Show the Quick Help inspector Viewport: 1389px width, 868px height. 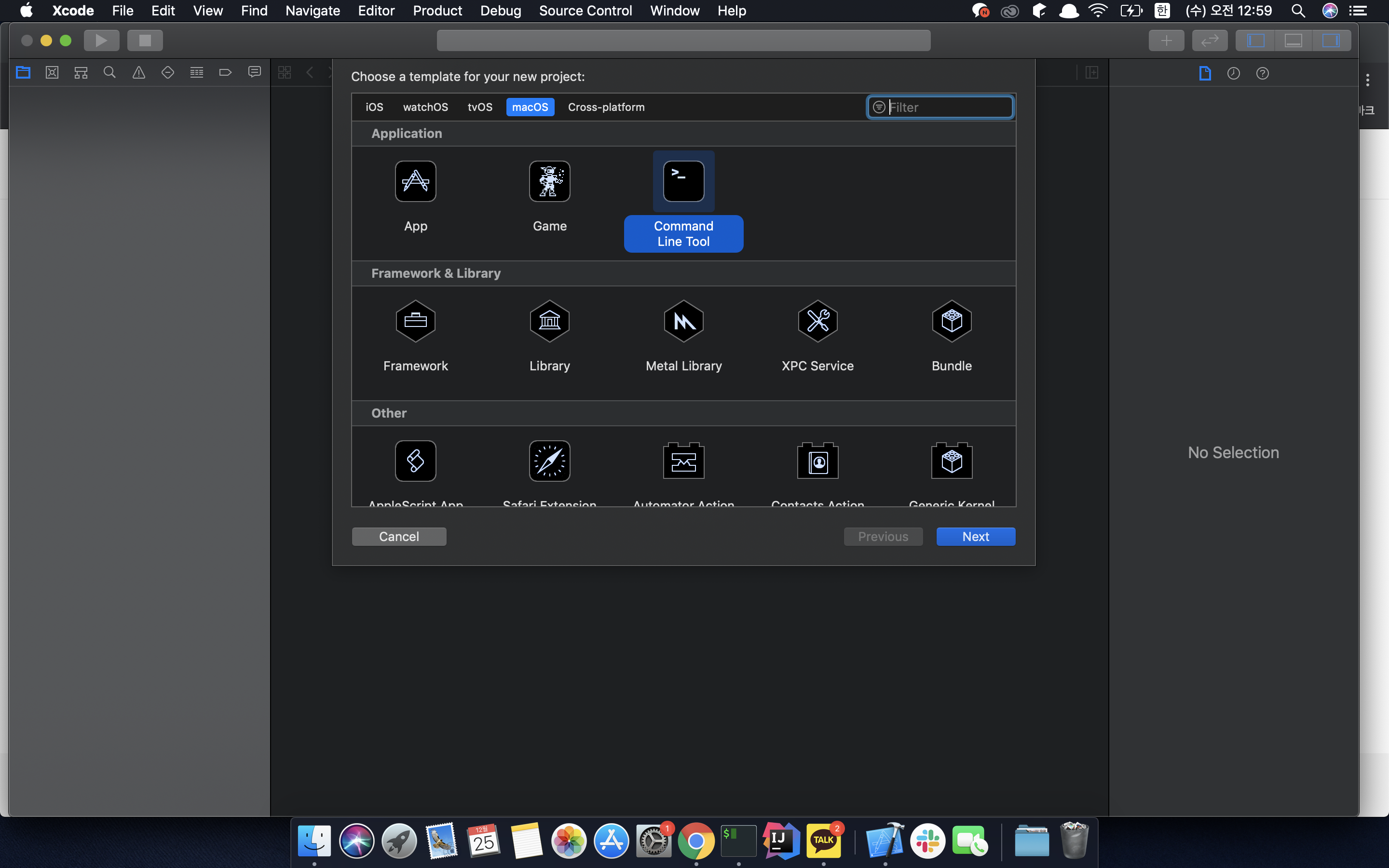(1262, 73)
